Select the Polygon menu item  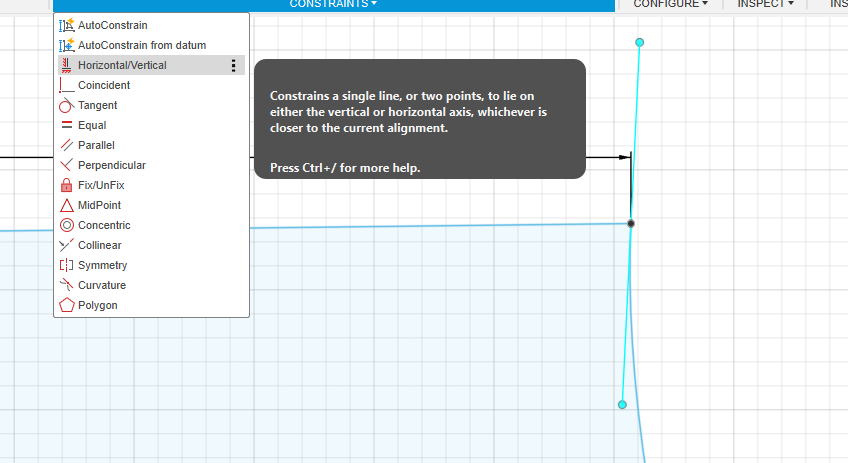pos(97,305)
